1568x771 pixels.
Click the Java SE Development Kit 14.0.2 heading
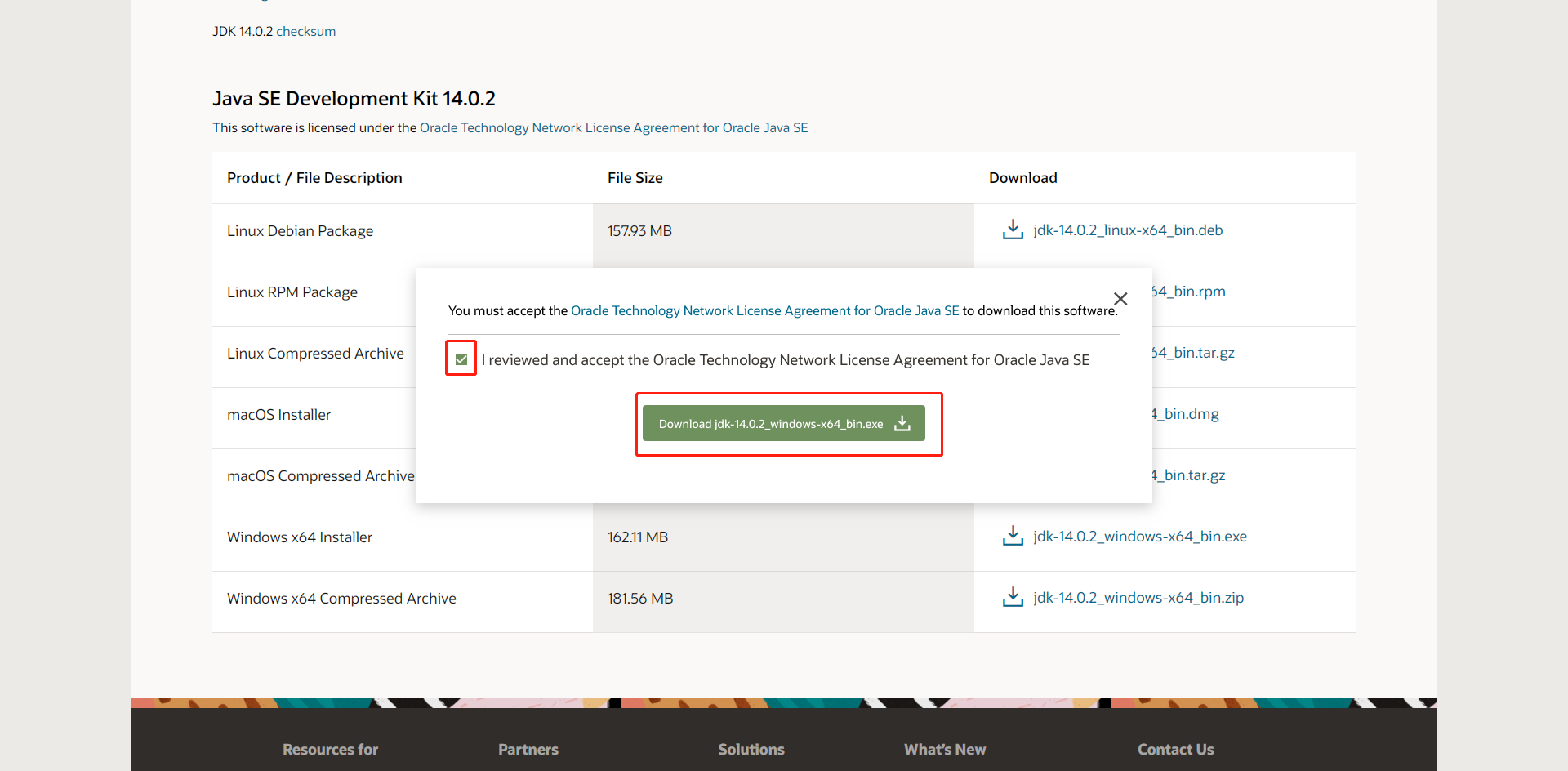click(x=354, y=99)
